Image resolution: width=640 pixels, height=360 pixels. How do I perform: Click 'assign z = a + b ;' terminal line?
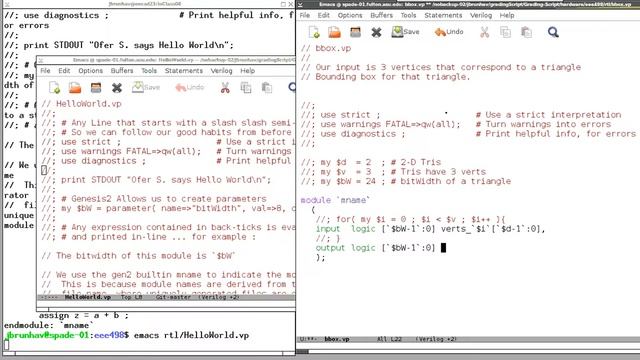pos(84,316)
